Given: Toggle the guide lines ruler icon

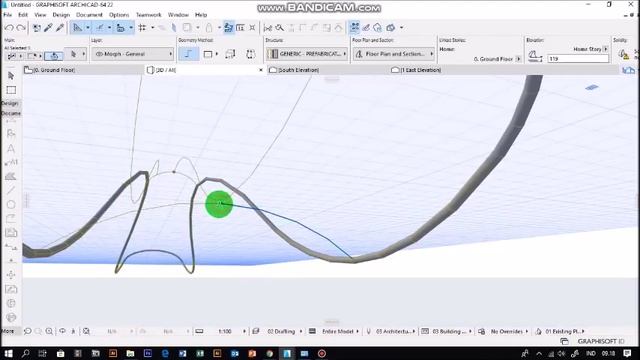Looking at the screenshot, I should point(77,28).
